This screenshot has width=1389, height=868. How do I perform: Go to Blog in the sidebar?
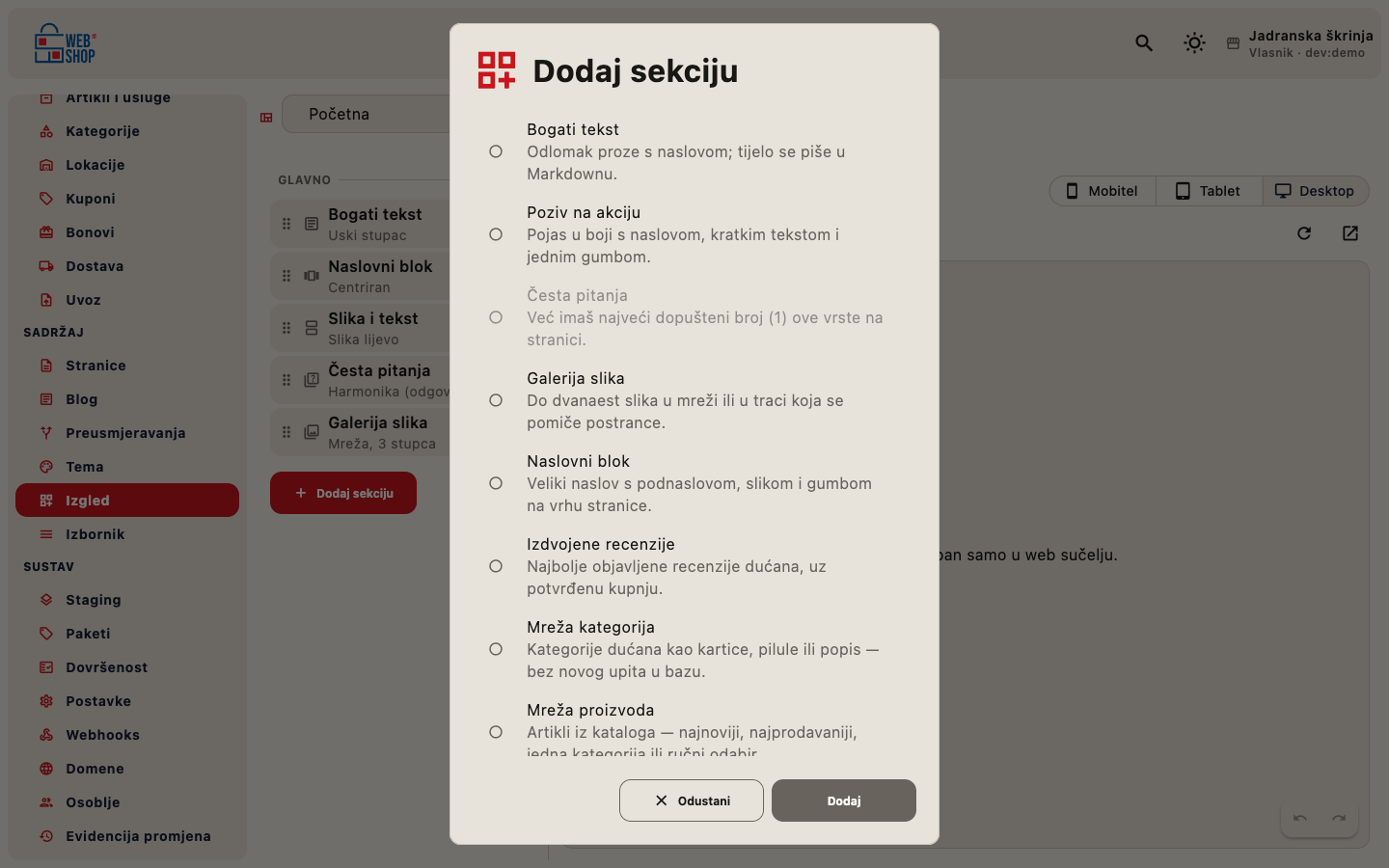point(127,399)
